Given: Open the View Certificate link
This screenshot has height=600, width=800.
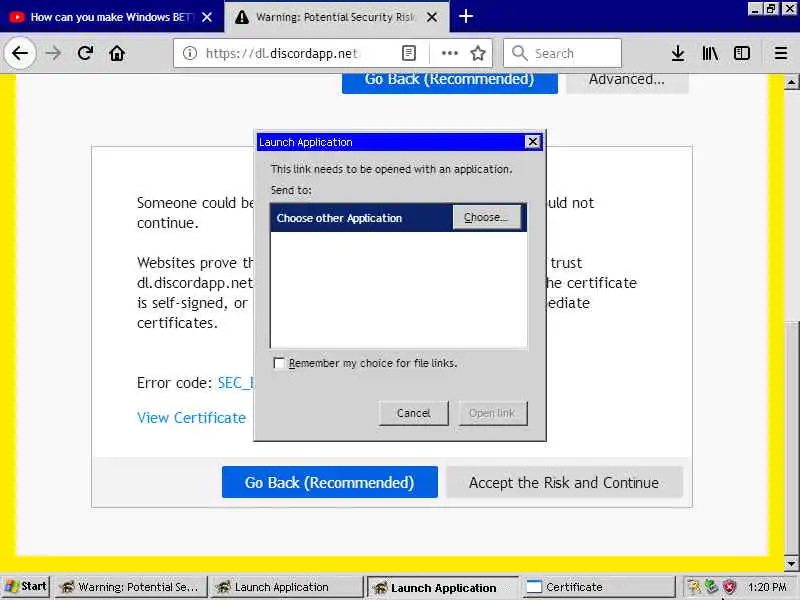Looking at the screenshot, I should [191, 418].
